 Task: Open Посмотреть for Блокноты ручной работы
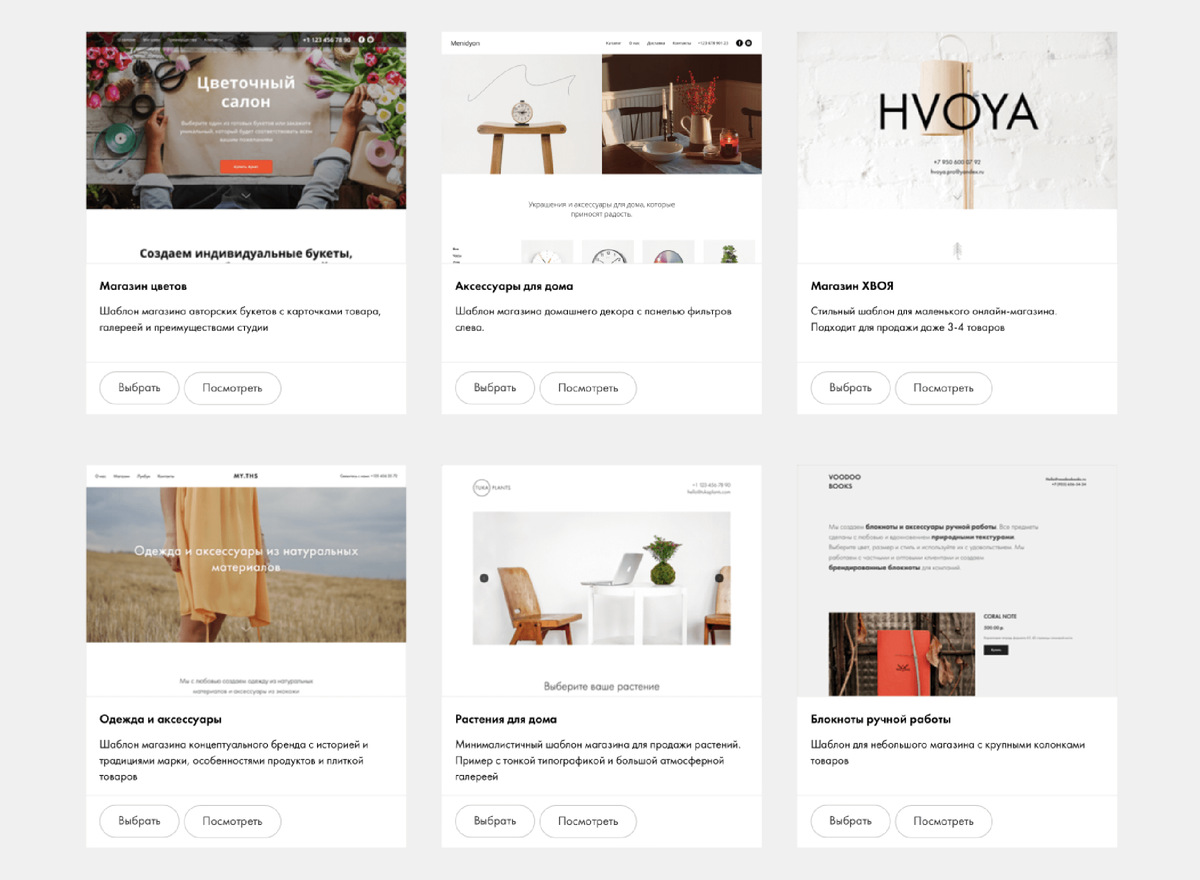943,821
